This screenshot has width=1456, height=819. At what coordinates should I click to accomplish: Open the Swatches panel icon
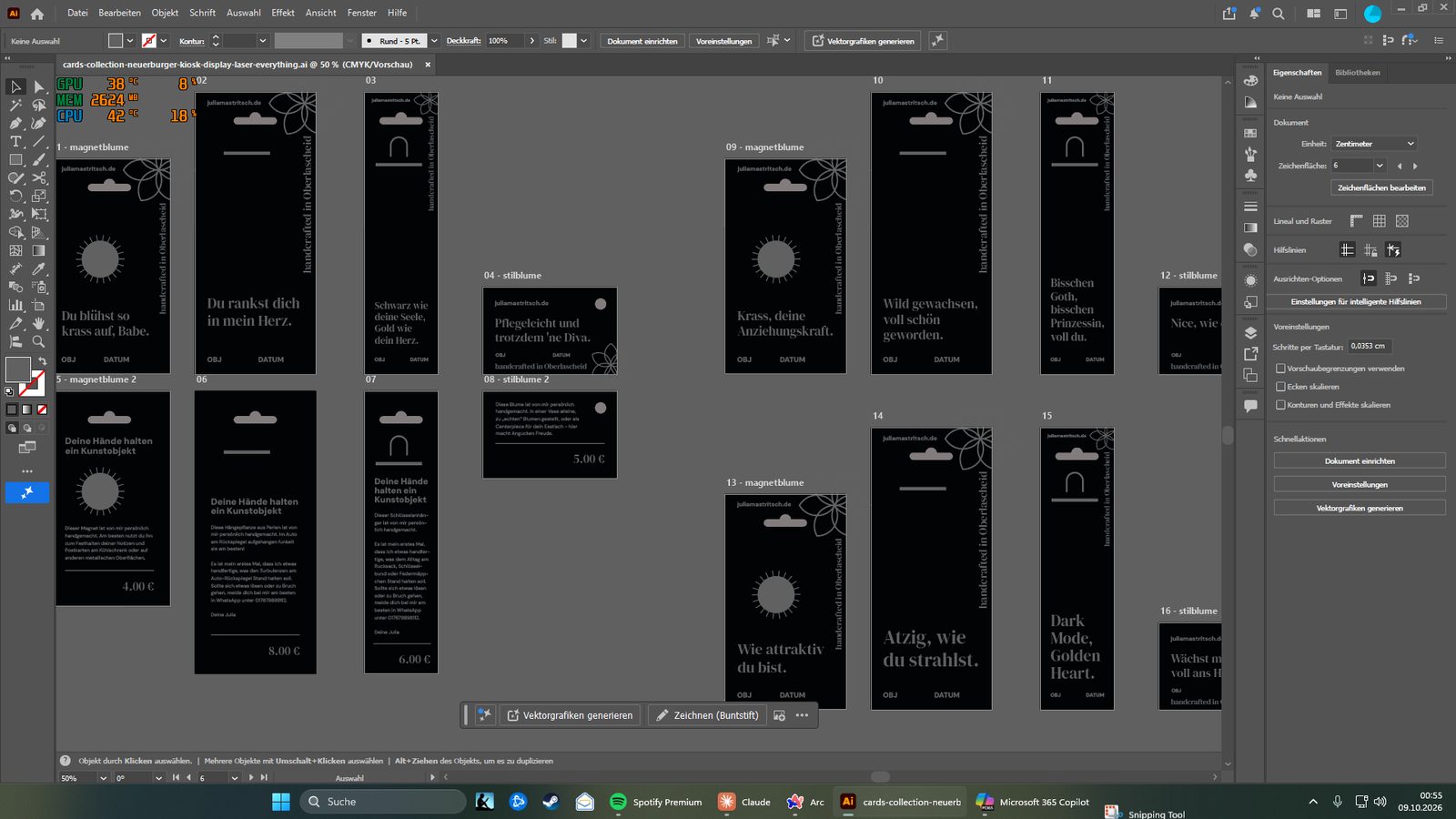tap(1251, 133)
